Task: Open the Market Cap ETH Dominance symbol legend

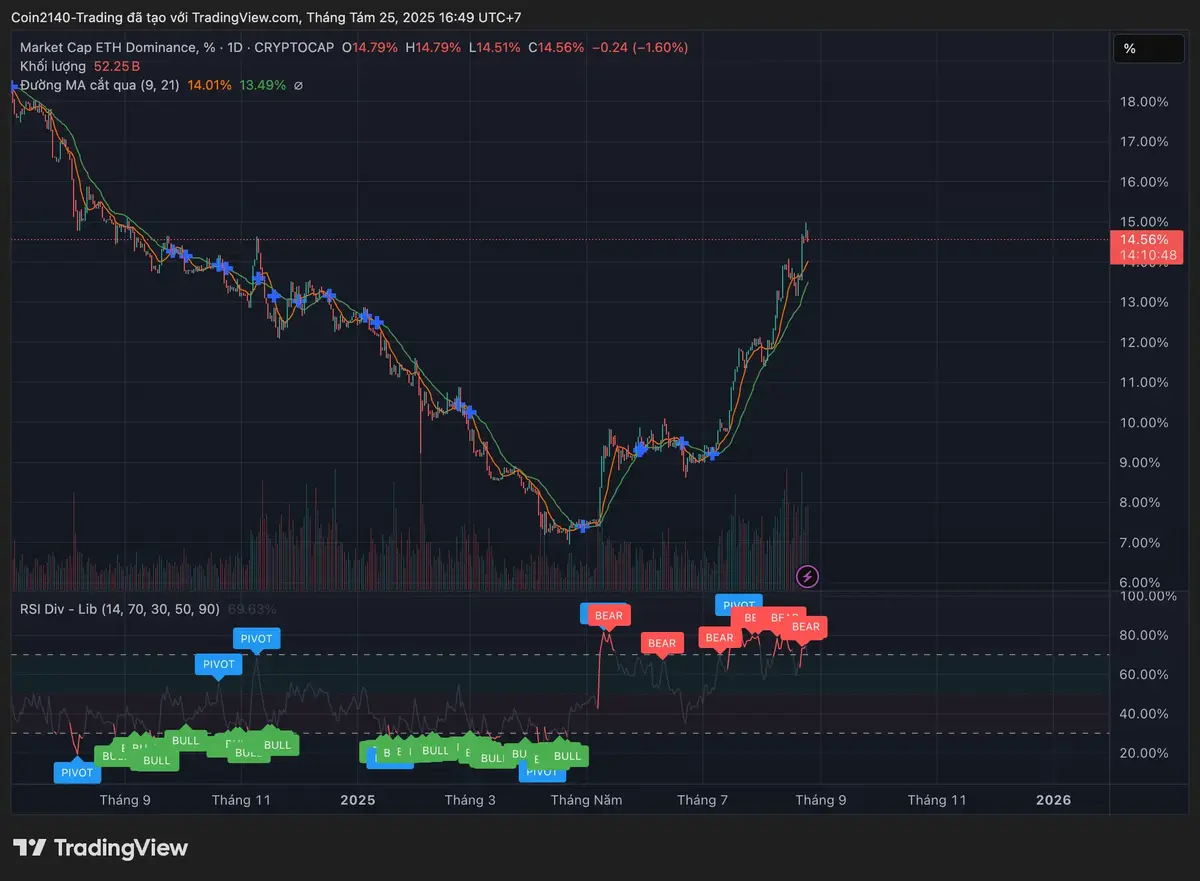Action: point(110,47)
